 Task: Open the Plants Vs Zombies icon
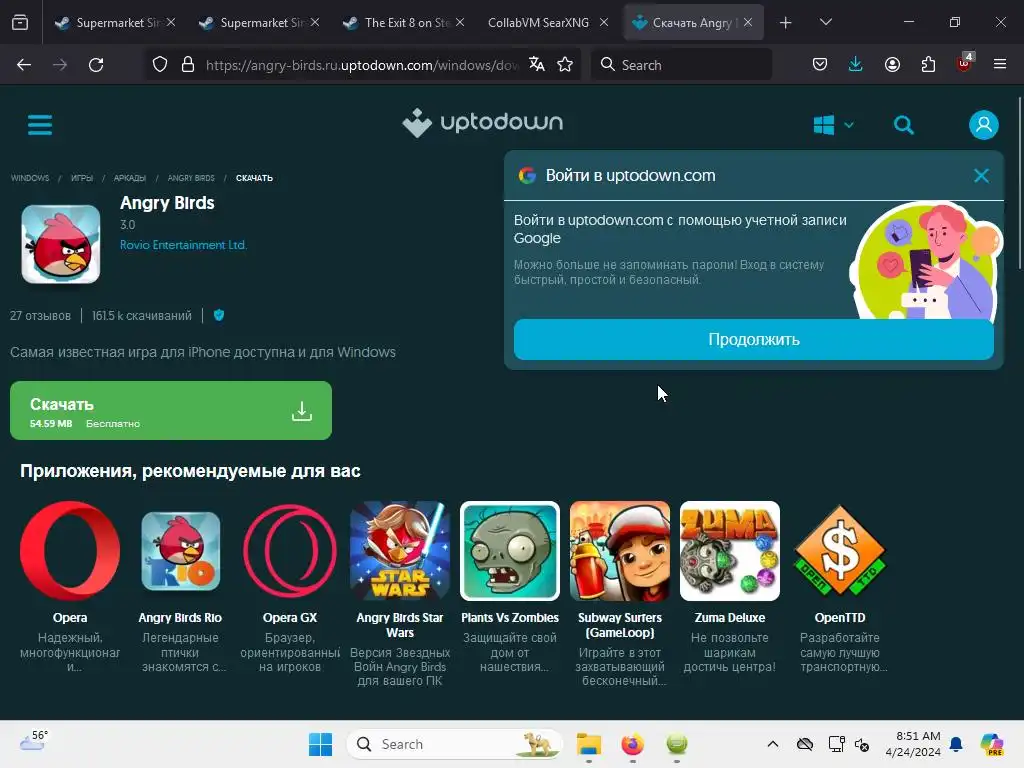click(510, 551)
